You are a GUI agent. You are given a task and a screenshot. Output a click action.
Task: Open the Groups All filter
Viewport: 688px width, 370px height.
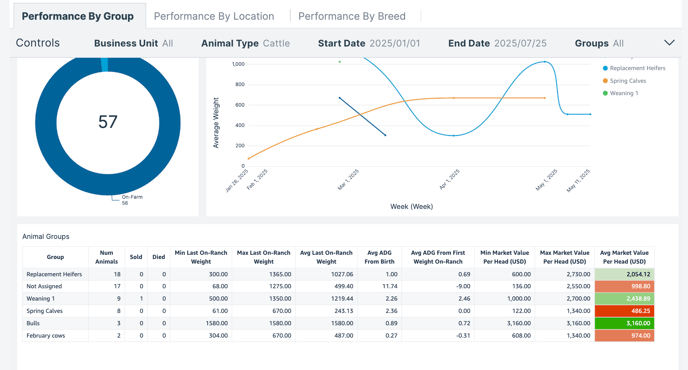(599, 43)
